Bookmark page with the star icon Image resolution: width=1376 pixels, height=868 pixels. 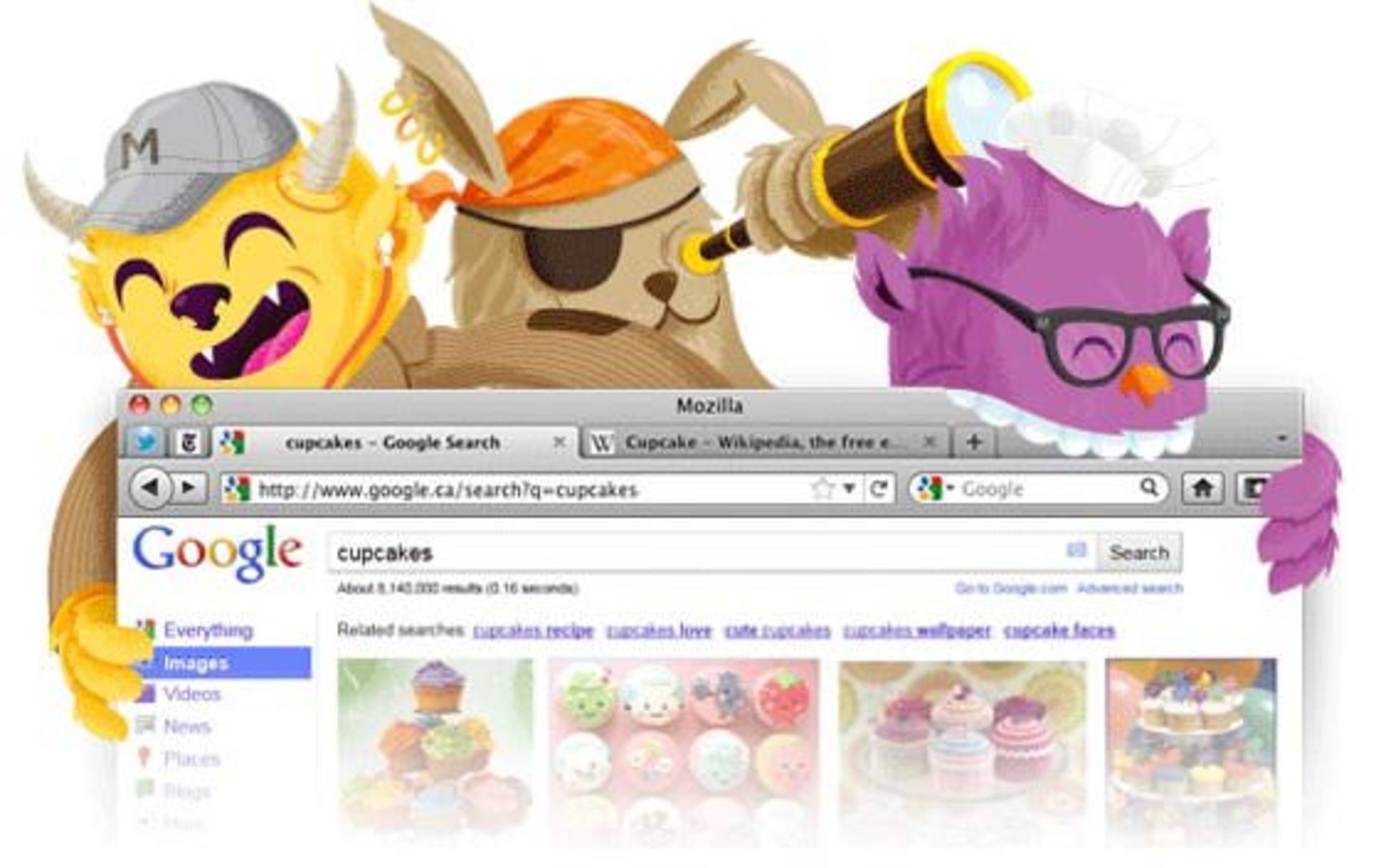(x=823, y=489)
